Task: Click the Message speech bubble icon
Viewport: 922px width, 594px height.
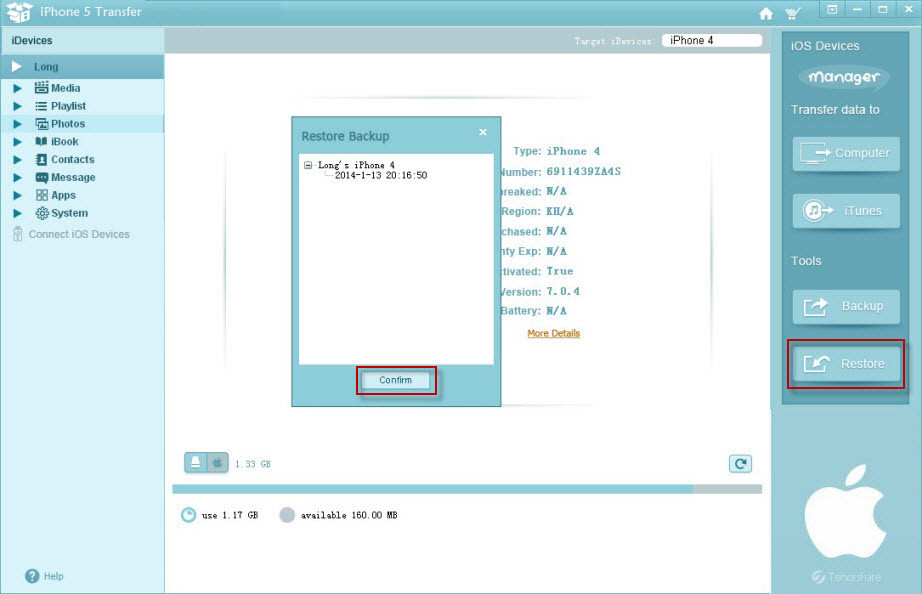Action: (x=41, y=177)
